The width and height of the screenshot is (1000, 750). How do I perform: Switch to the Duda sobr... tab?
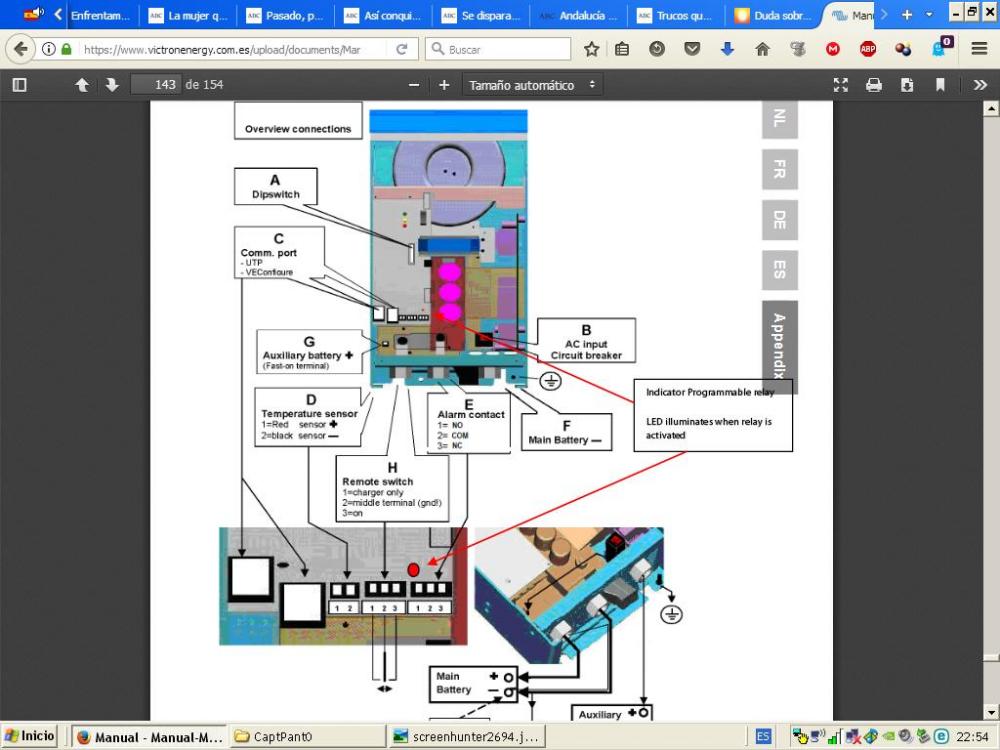click(x=773, y=15)
